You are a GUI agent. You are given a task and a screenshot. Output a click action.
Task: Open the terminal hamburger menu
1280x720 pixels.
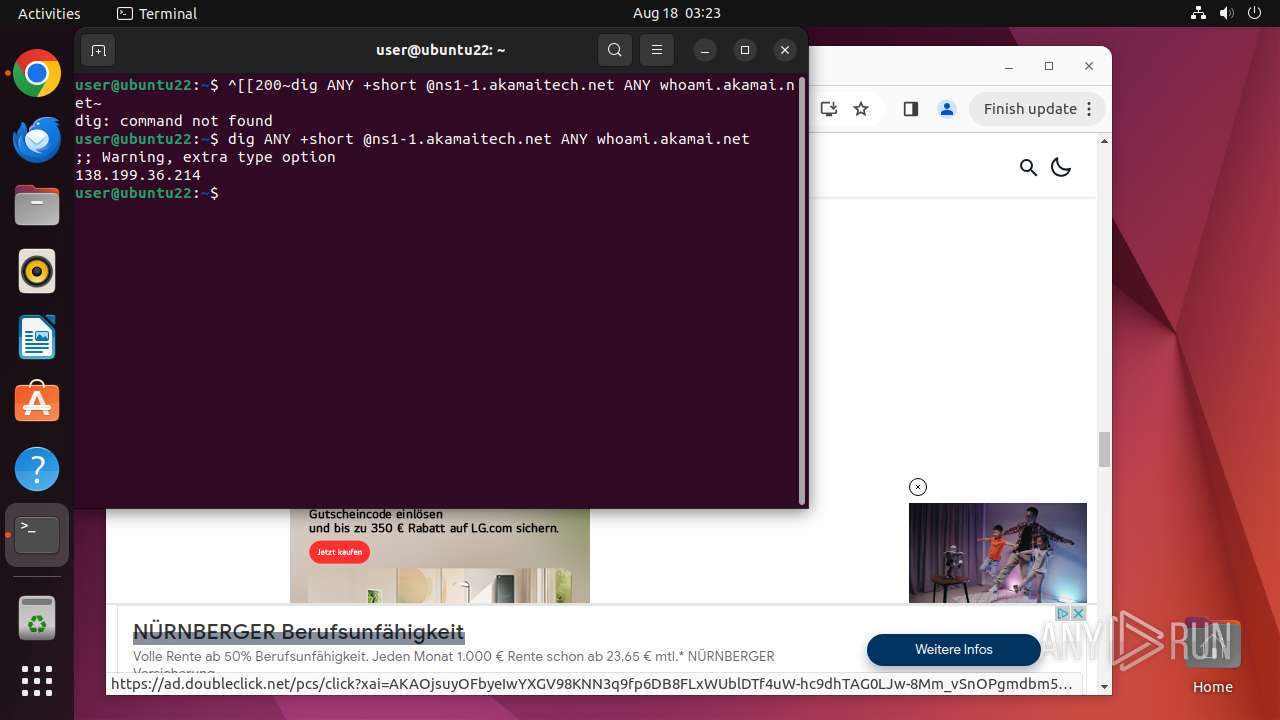(x=656, y=50)
